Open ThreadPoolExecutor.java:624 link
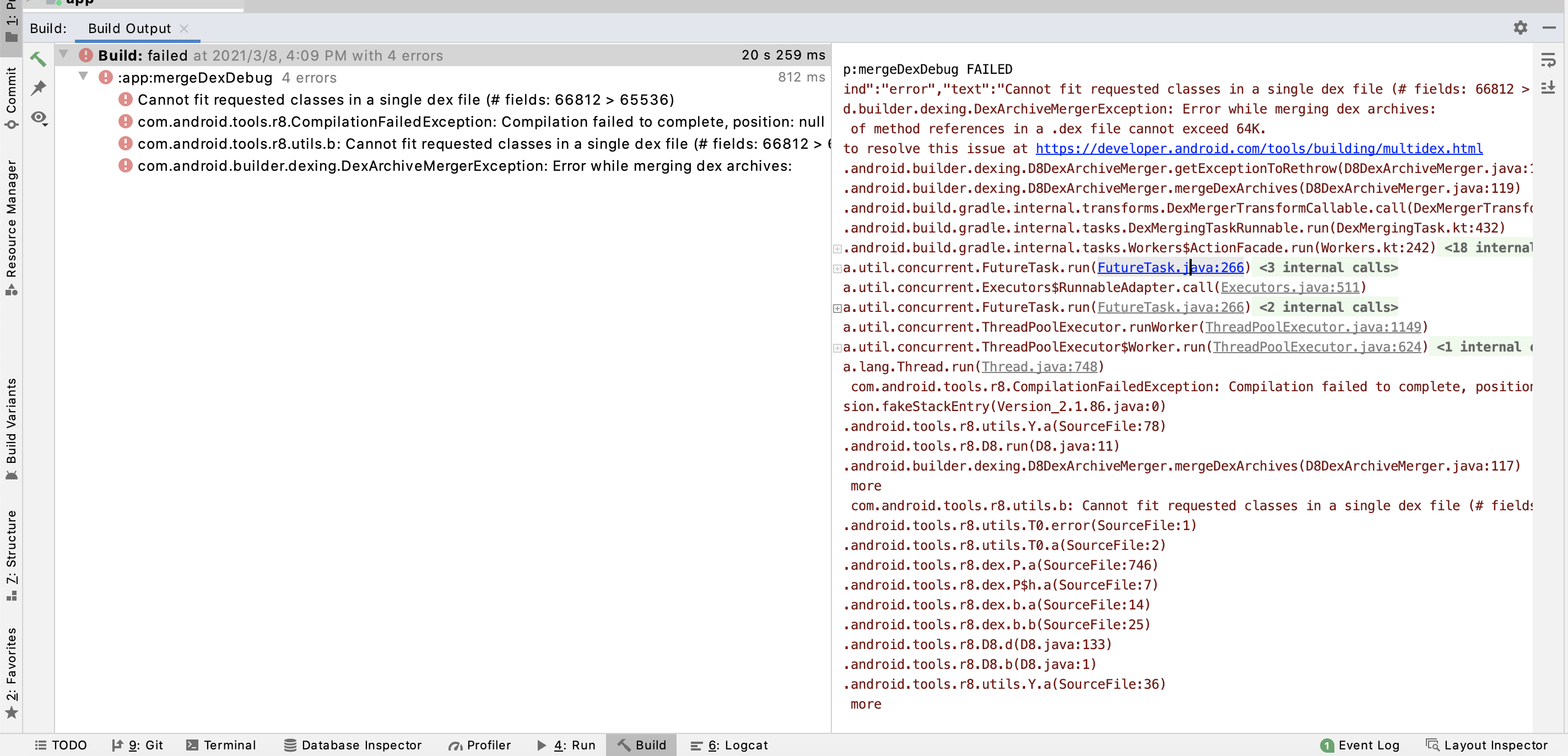This screenshot has width=1568, height=756. (x=1317, y=347)
